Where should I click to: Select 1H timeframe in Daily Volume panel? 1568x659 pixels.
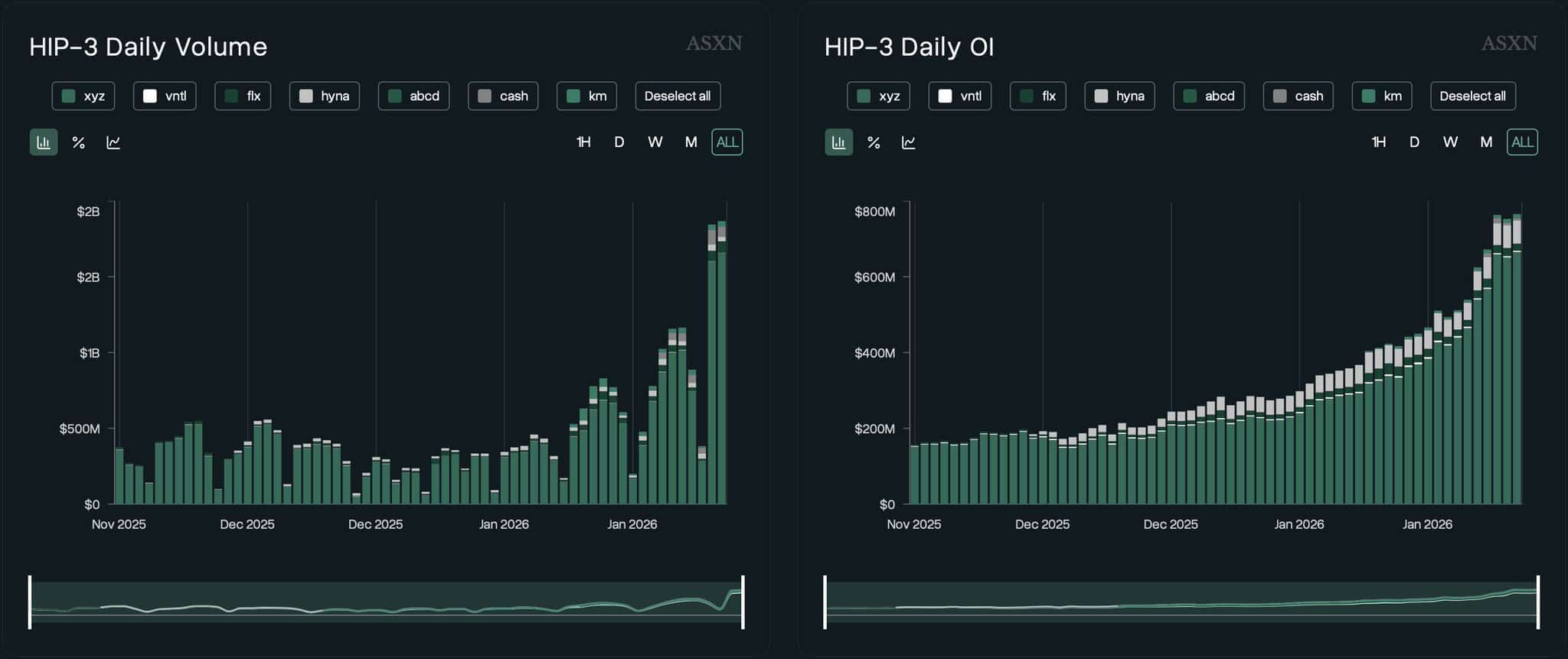tap(583, 142)
